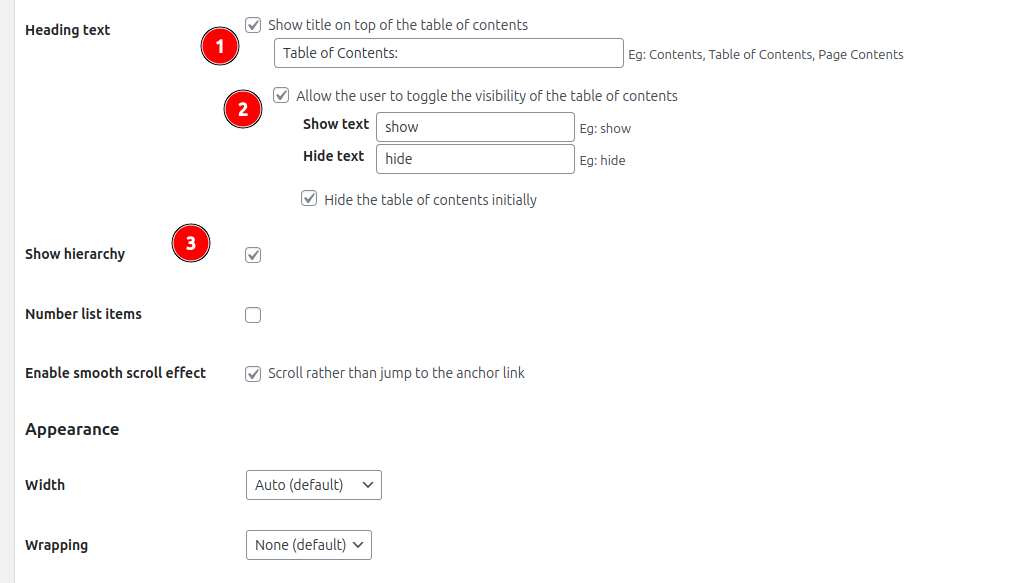Disable the smooth scroll effect checkbox

(253, 374)
